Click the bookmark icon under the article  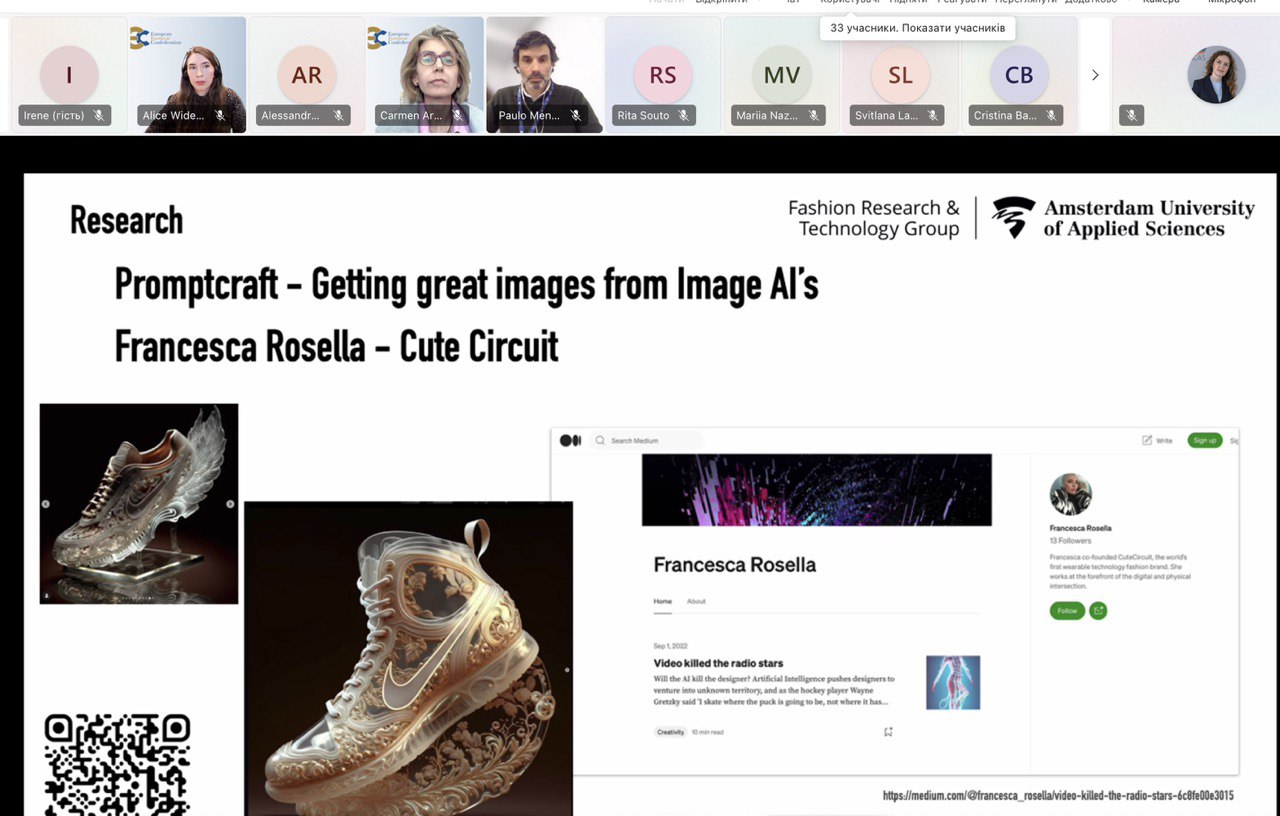887,732
